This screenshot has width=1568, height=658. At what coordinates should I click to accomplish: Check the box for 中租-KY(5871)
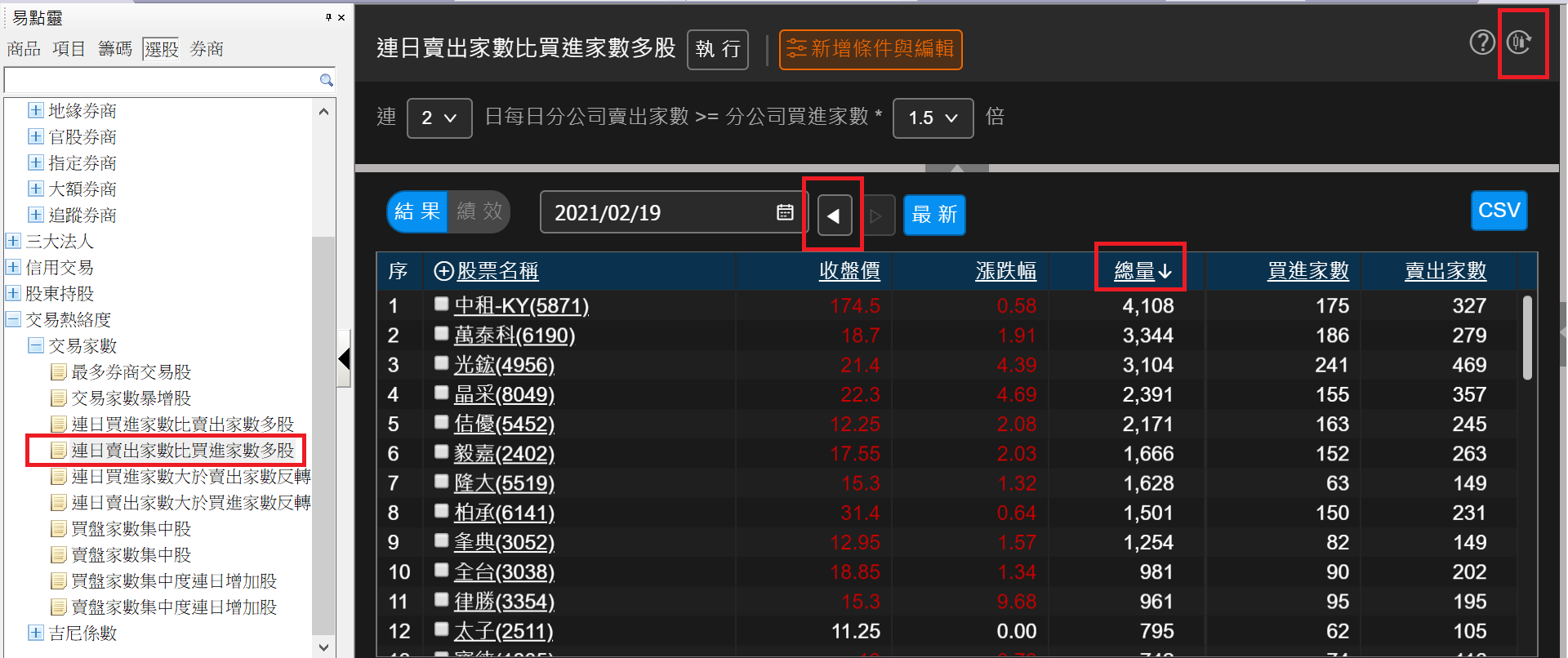(442, 305)
